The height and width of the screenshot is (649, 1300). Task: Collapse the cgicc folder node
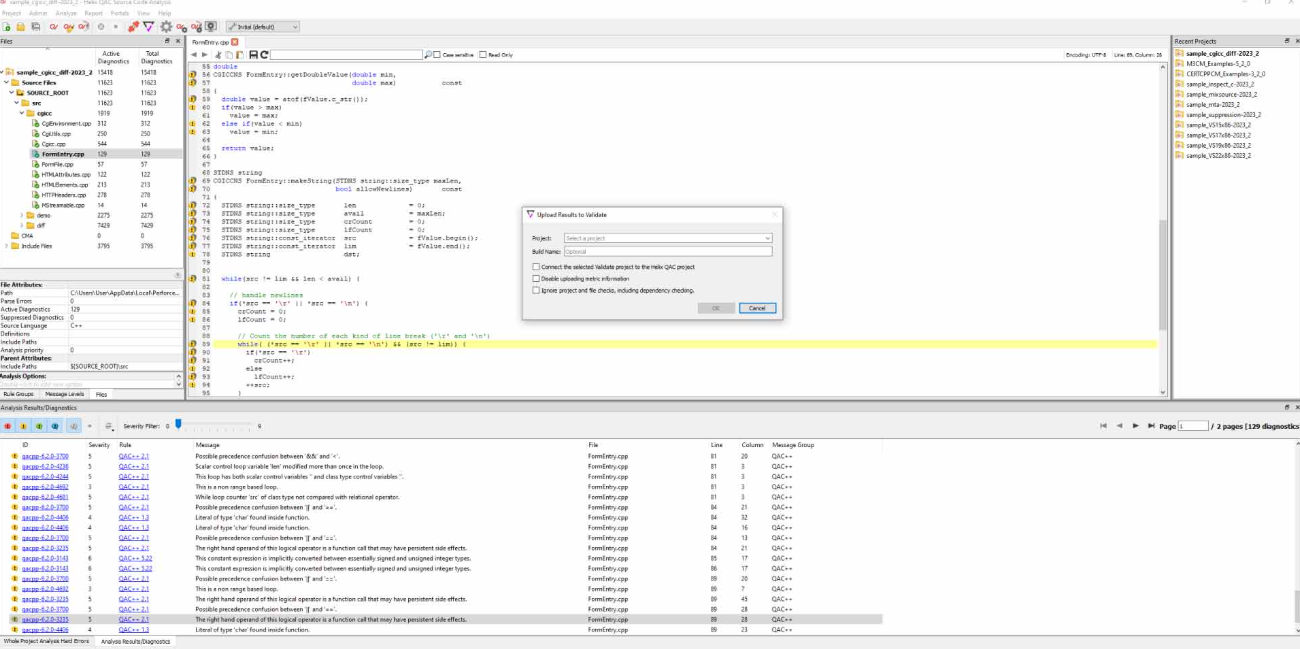(x=20, y=113)
